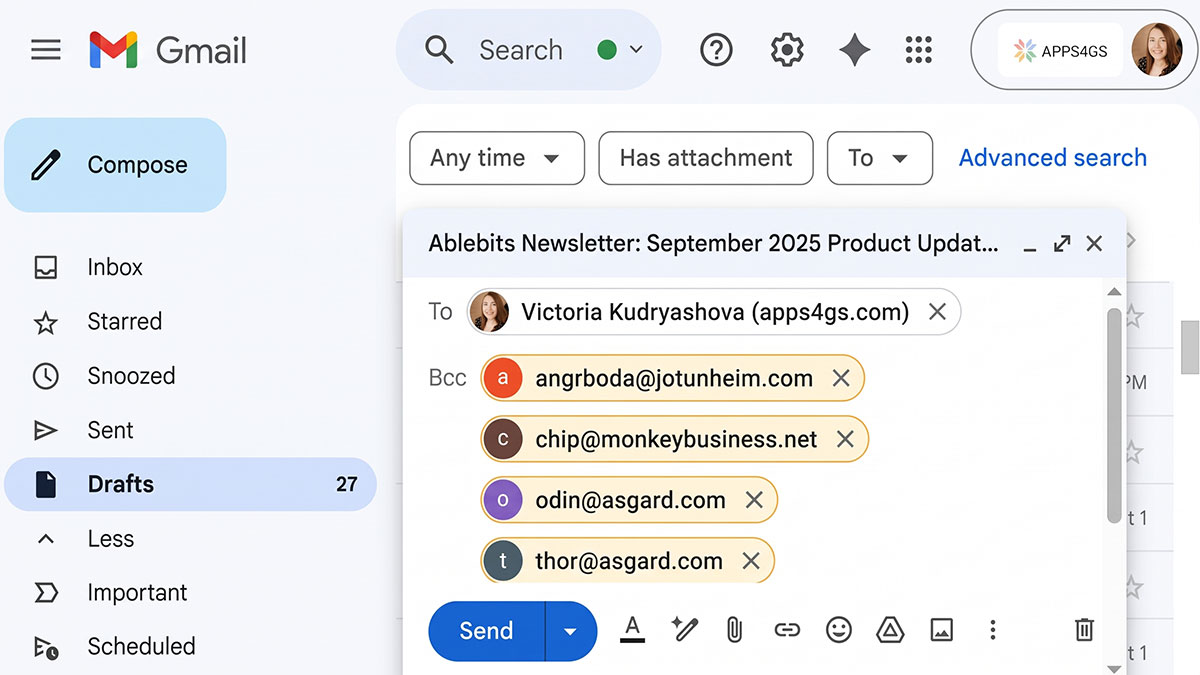Open the Google apps grid
The image size is (1200, 675).
point(918,50)
